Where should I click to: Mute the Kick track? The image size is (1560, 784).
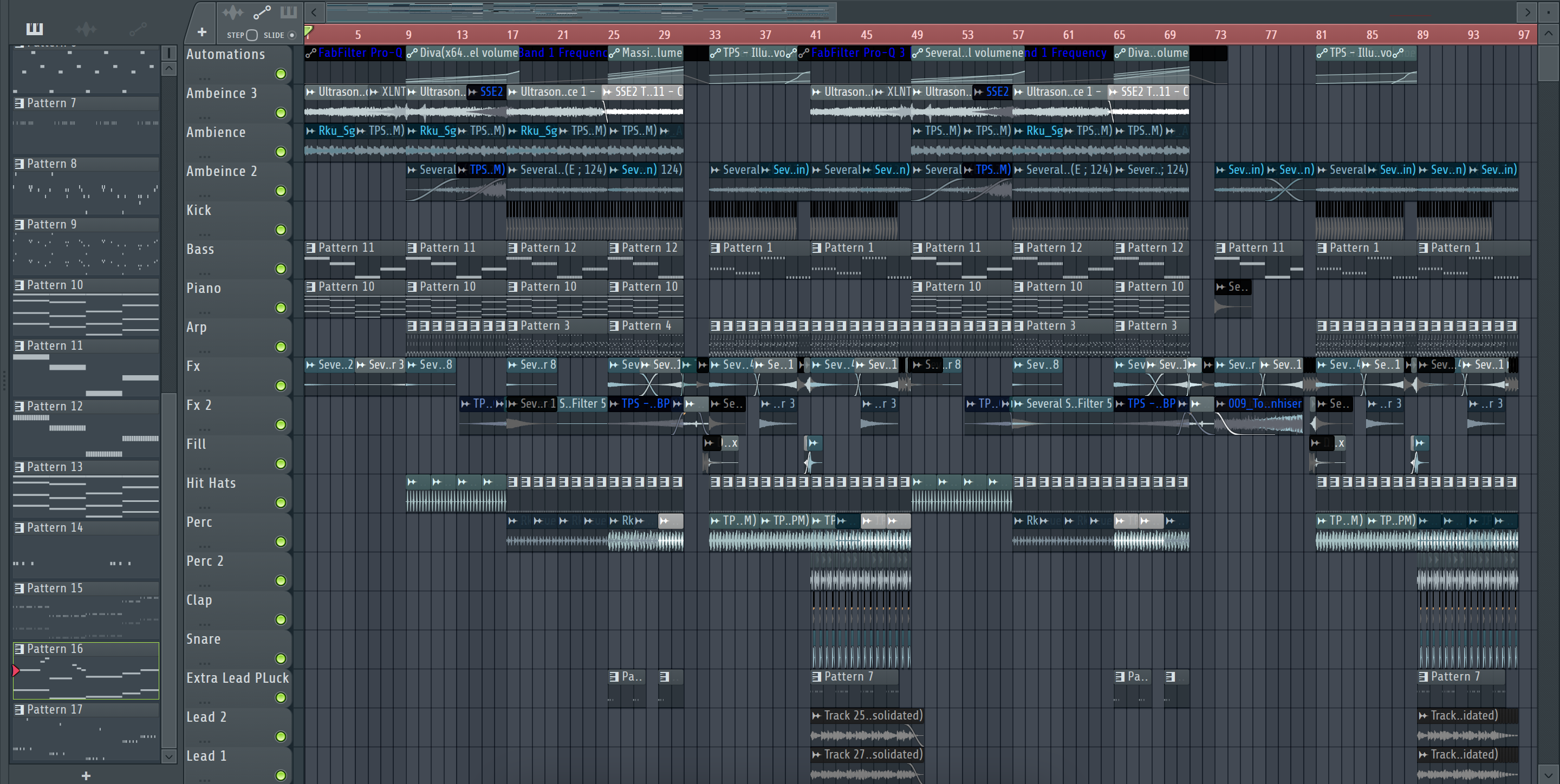click(x=281, y=230)
